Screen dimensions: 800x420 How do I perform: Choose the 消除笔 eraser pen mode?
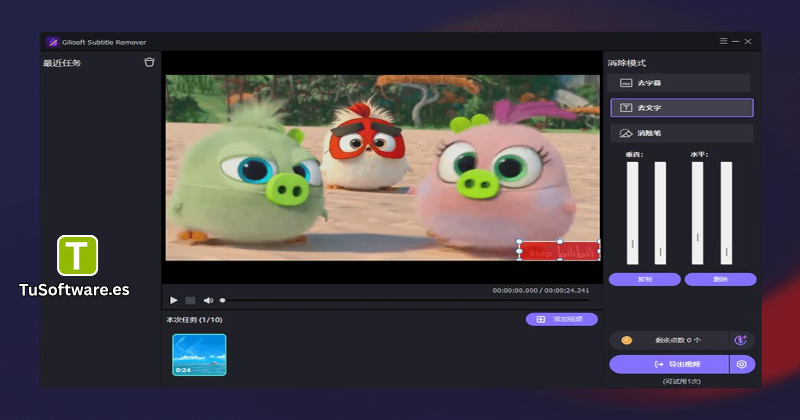(x=682, y=133)
